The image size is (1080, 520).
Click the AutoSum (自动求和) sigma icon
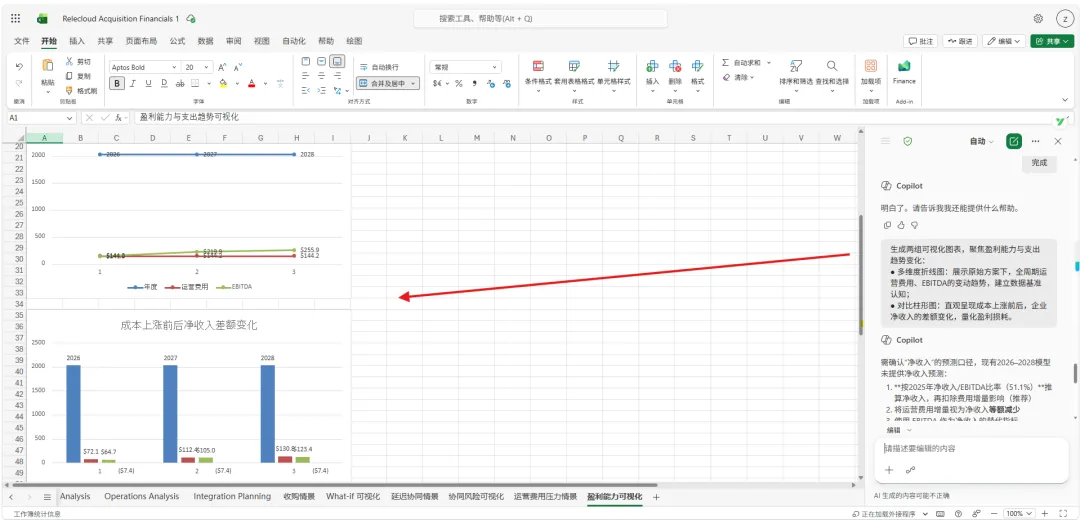tap(725, 63)
